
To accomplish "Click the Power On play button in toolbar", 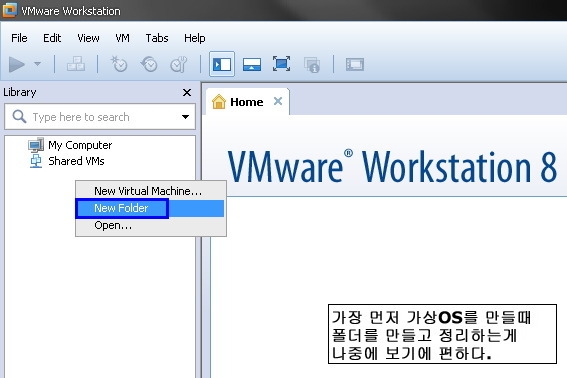I will coord(17,64).
